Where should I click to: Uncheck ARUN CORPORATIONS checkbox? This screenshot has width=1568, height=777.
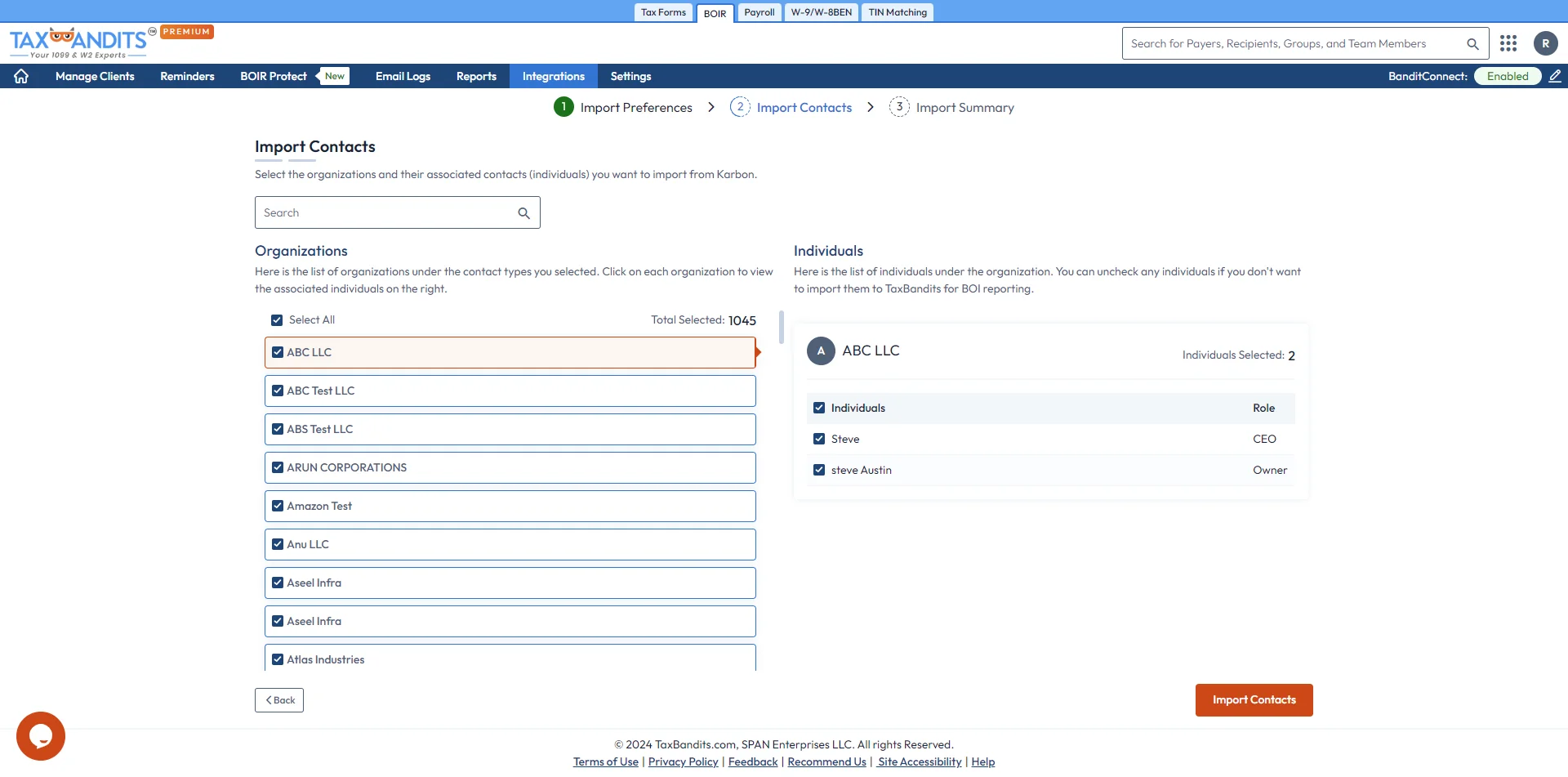278,467
